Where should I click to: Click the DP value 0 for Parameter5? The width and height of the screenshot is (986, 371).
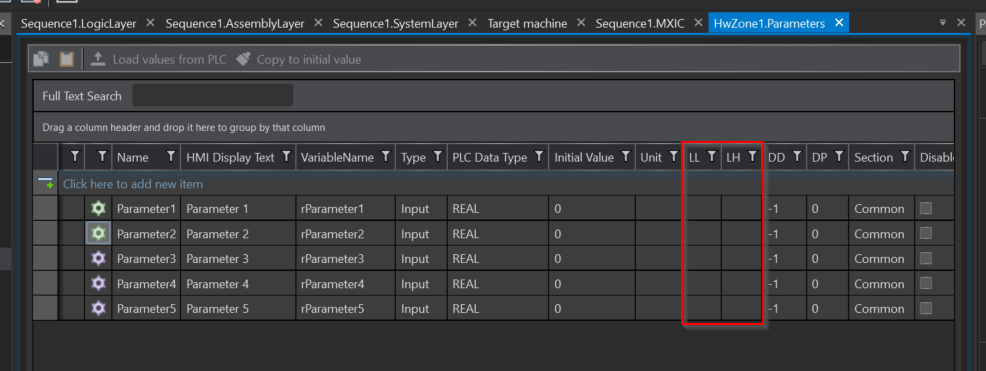tap(827, 309)
